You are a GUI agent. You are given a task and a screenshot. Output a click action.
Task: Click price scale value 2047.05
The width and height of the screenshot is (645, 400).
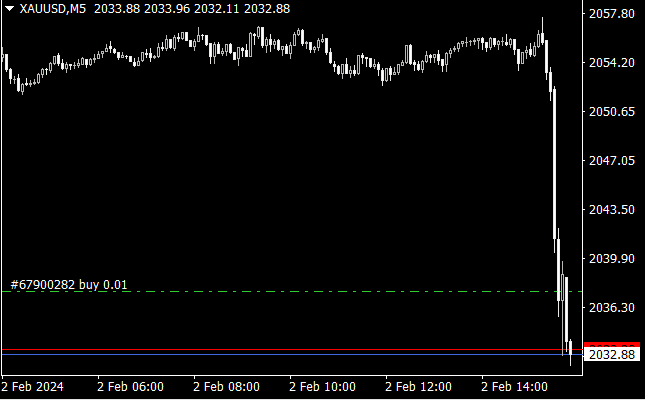pyautogui.click(x=612, y=160)
